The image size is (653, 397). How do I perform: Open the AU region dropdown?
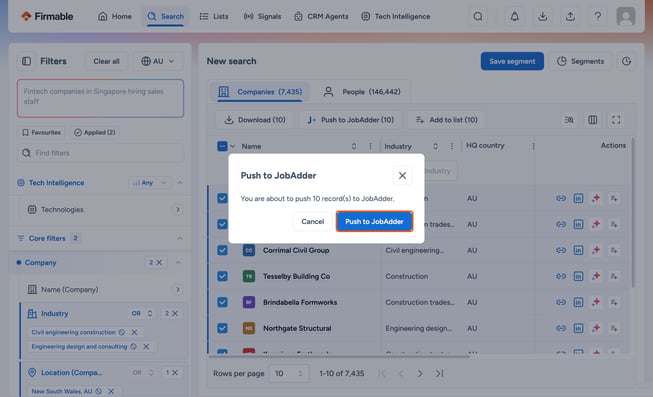[x=157, y=61]
